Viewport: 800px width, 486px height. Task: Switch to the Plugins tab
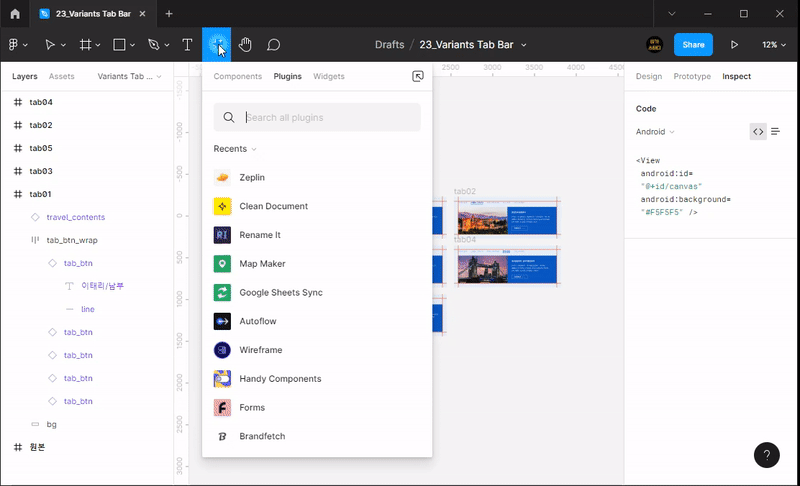pos(288,76)
